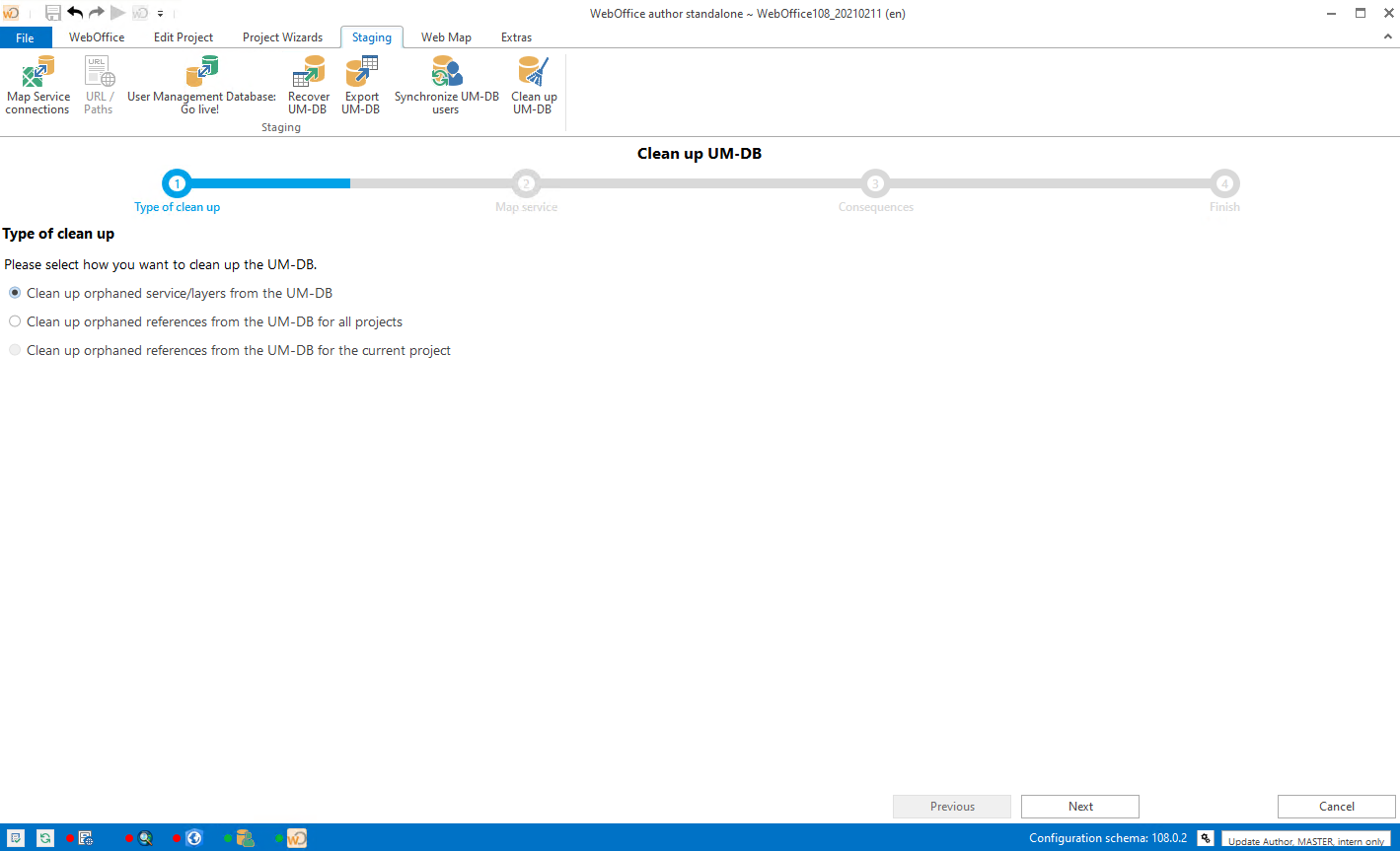
Task: Open the quick access toolbar customize dropdown
Action: click(x=159, y=13)
